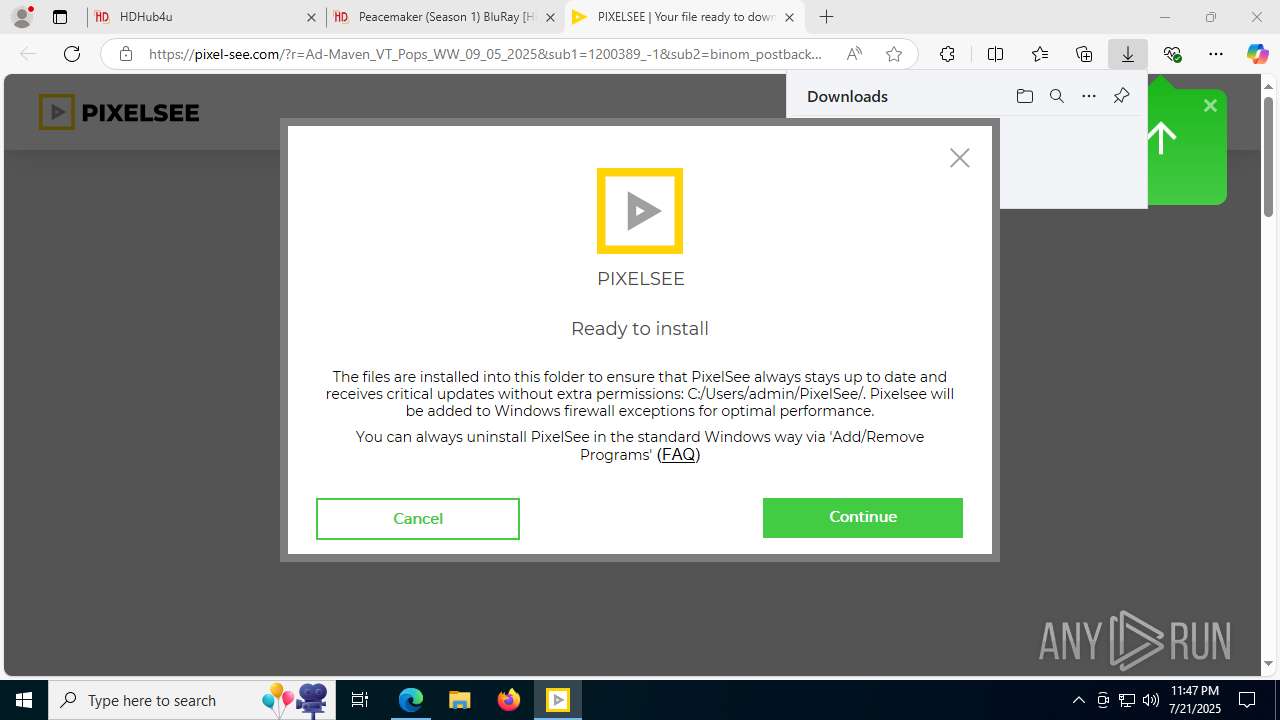The width and height of the screenshot is (1280, 720).
Task: Click the pixel-see.com address bar
Action: [485, 54]
